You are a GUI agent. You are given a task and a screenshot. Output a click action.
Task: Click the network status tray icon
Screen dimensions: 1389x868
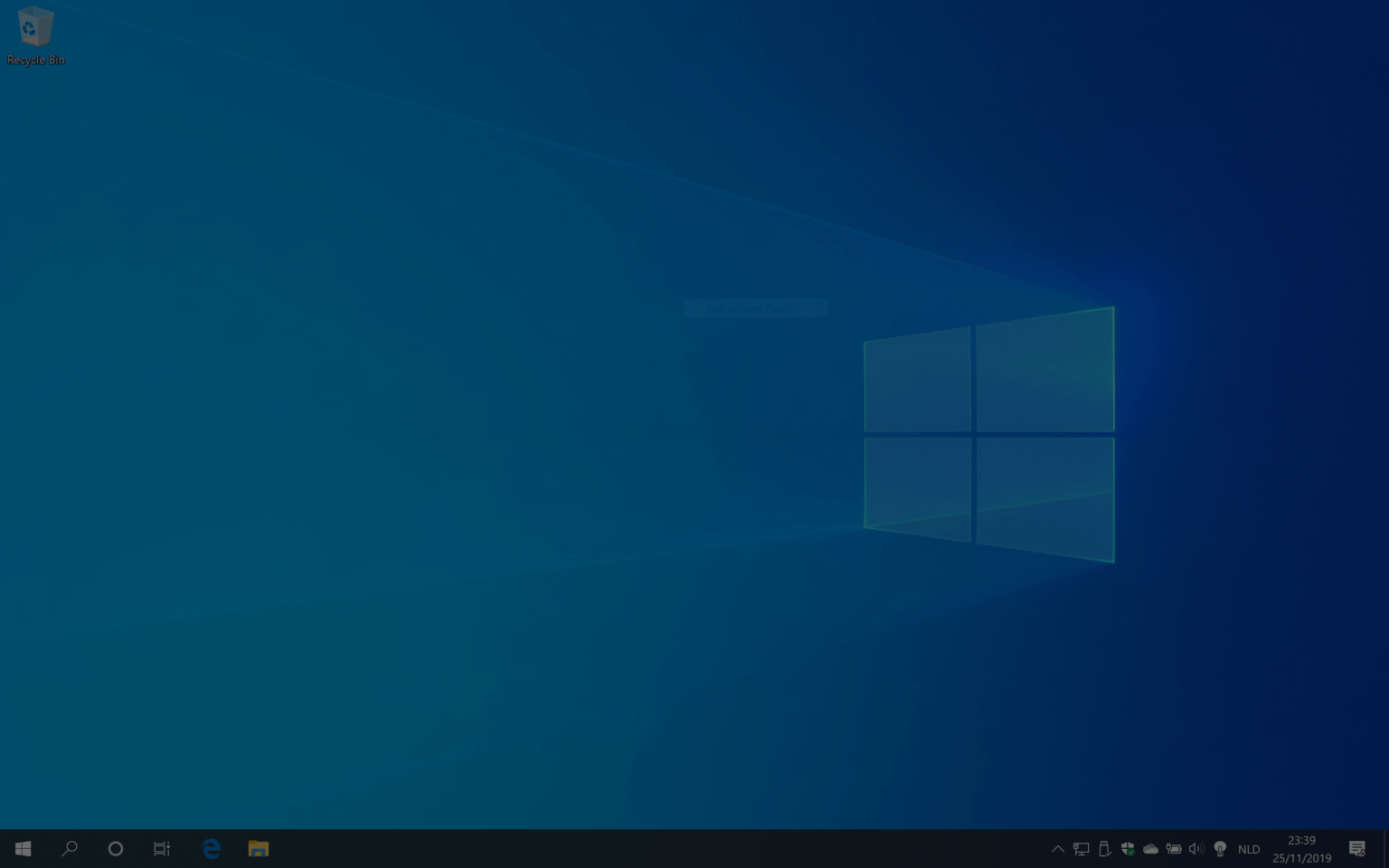[1082, 849]
